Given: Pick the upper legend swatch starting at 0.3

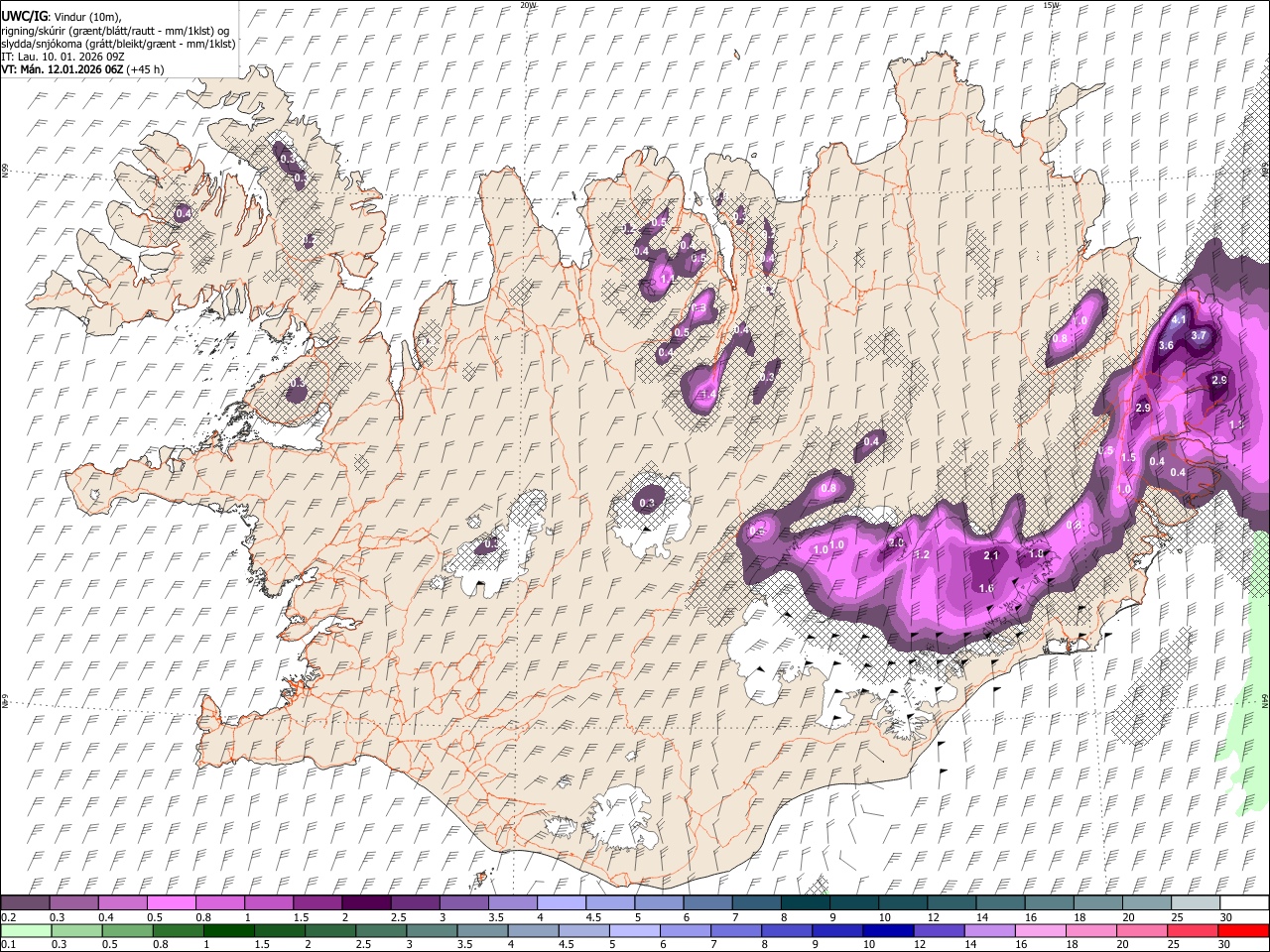Looking at the screenshot, I should pyautogui.click(x=73, y=902).
